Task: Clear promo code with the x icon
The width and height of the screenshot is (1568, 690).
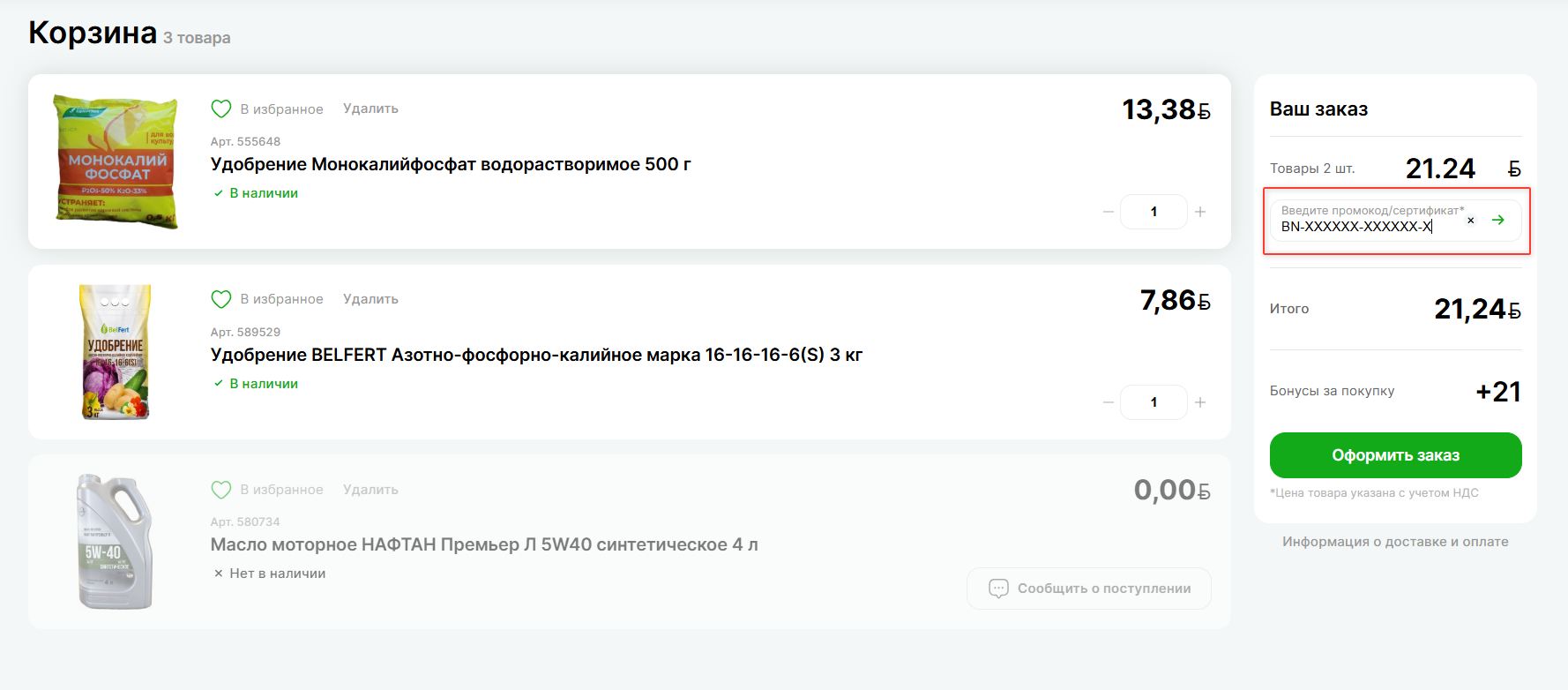Action: coord(1470,221)
